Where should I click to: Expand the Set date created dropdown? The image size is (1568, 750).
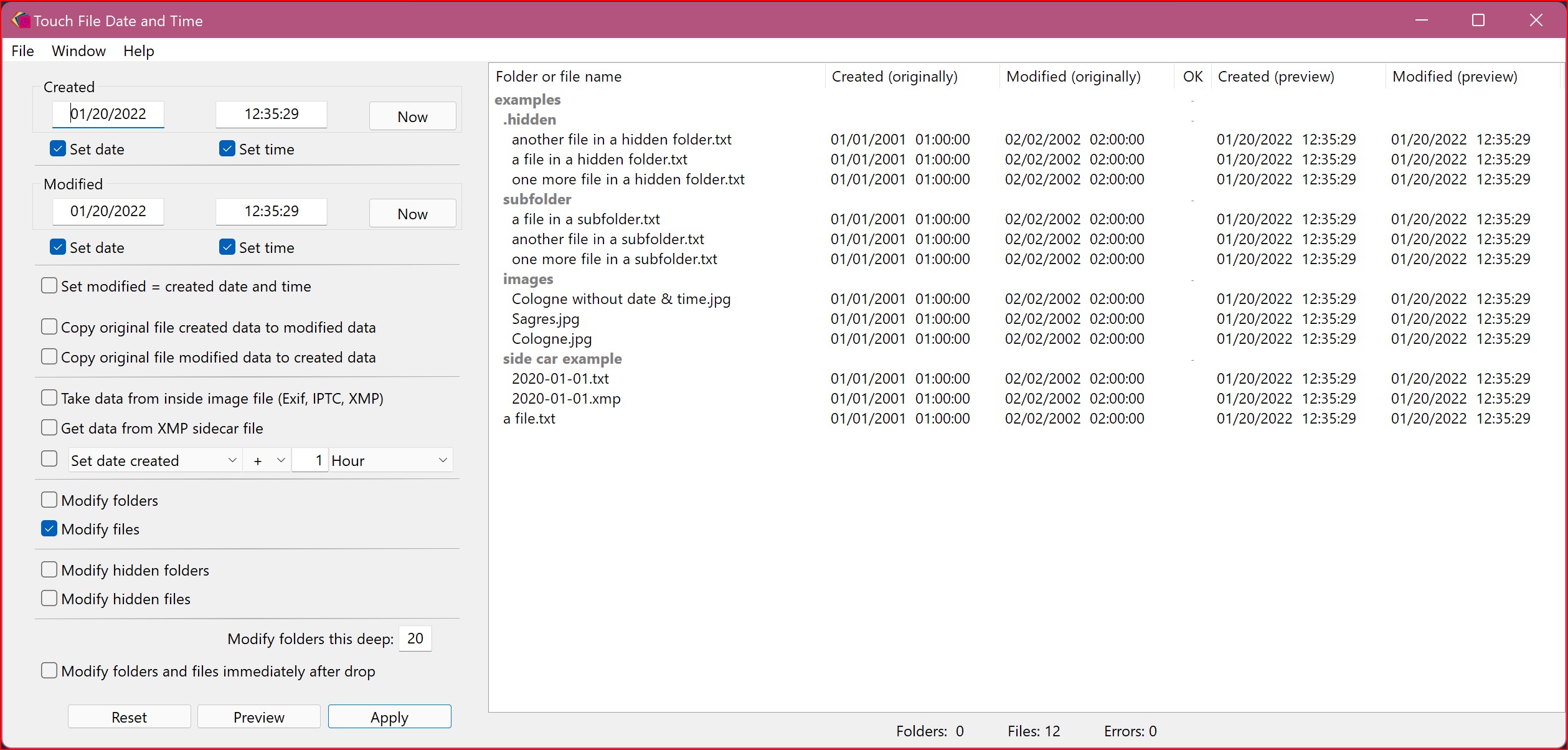154,460
